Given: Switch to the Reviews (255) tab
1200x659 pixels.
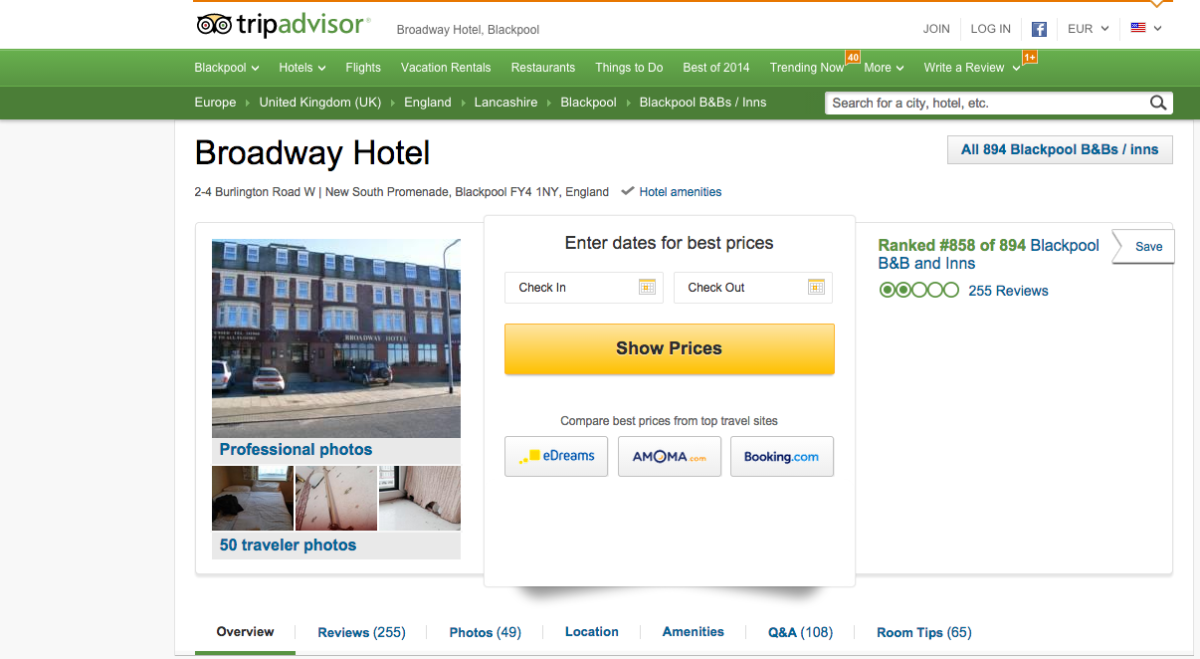Looking at the screenshot, I should tap(361, 632).
